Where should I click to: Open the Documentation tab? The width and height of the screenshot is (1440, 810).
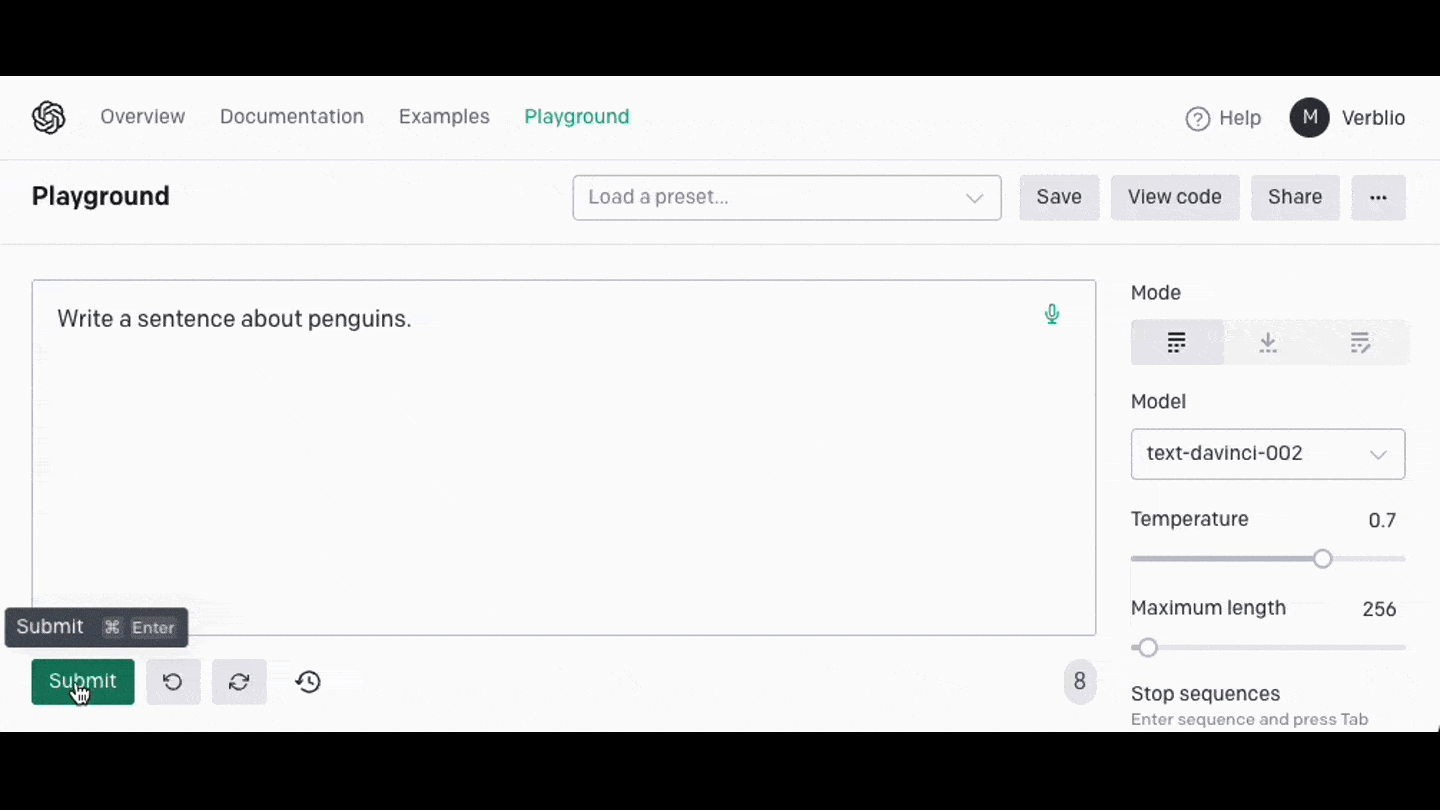291,117
